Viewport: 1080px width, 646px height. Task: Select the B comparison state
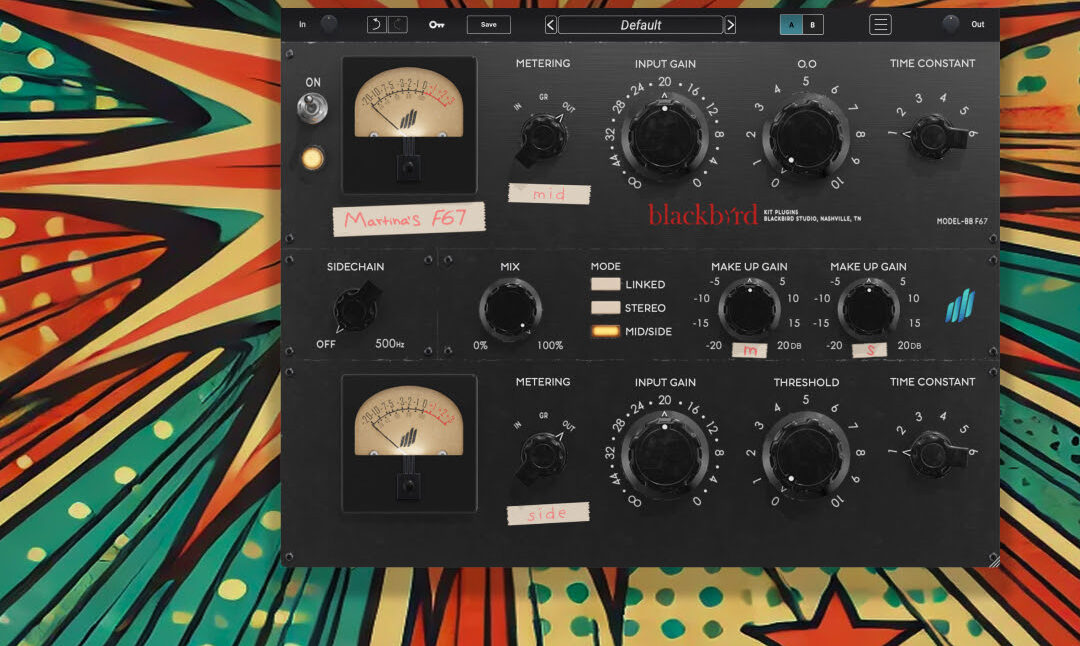[813, 25]
